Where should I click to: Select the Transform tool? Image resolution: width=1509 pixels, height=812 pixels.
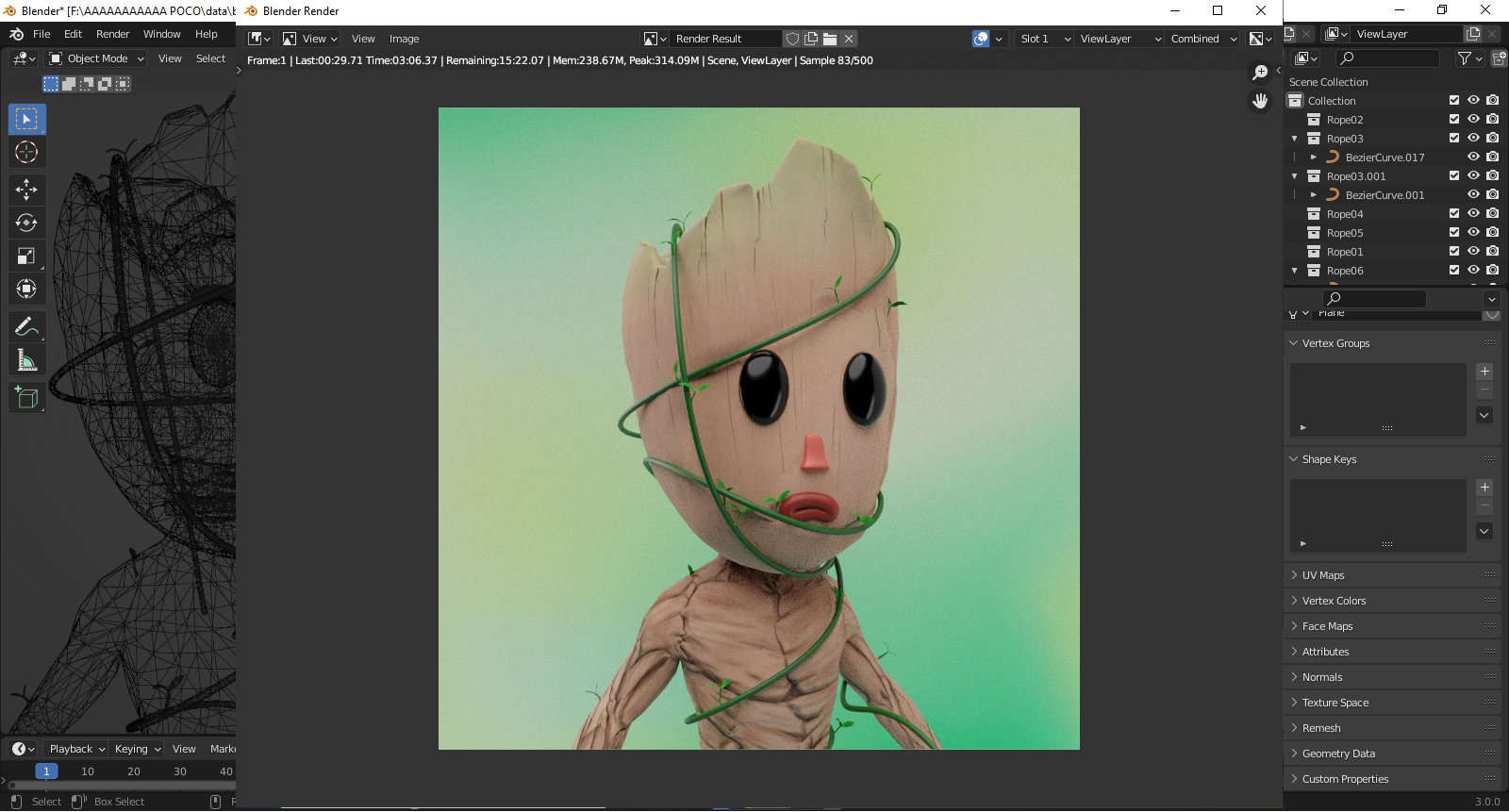26,289
